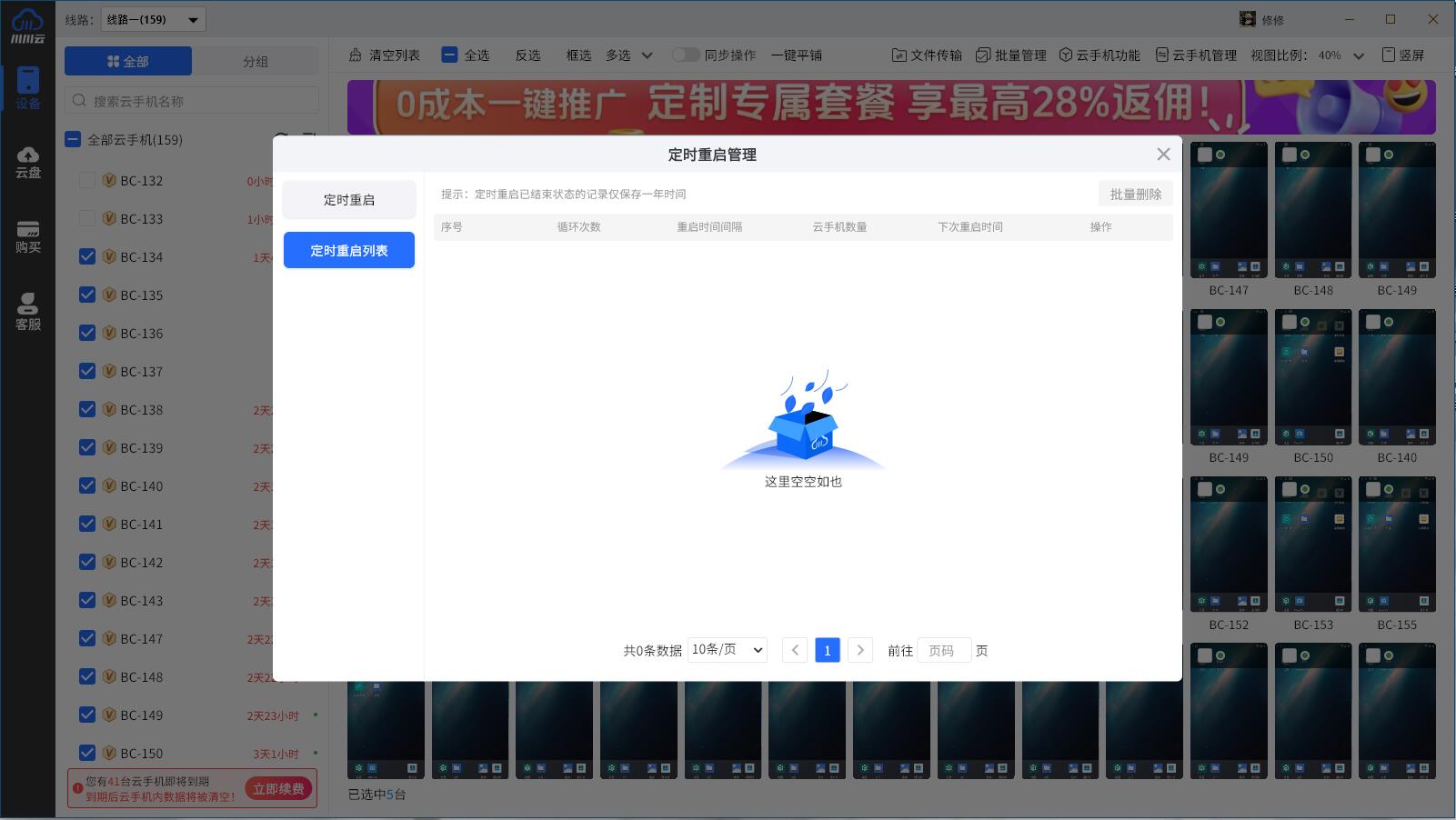The width and height of the screenshot is (1456, 820).
Task: Toggle the 竖屏 portrait checkbox
Action: point(1389,55)
